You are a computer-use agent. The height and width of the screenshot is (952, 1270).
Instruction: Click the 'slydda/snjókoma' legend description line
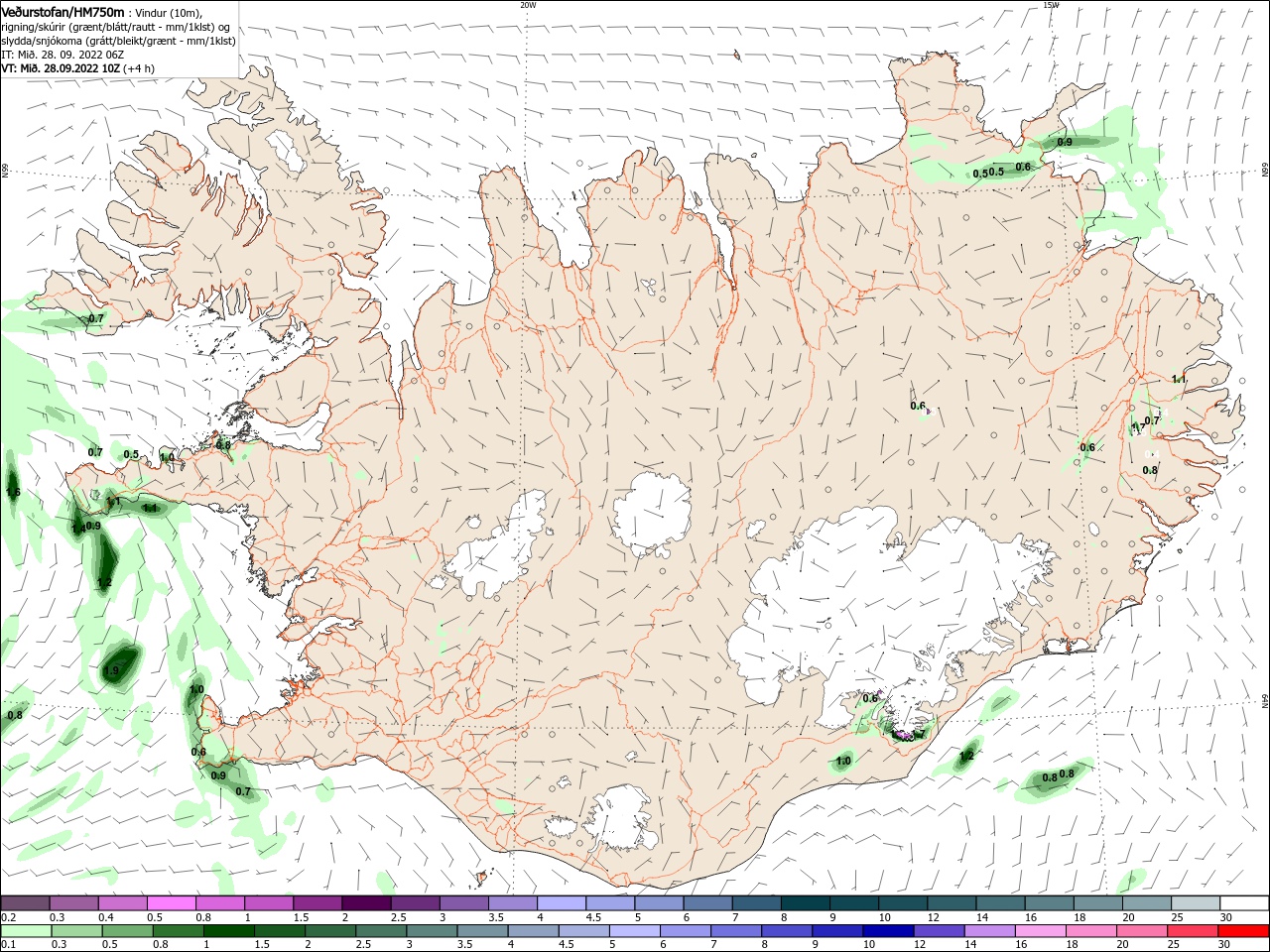tap(118, 41)
